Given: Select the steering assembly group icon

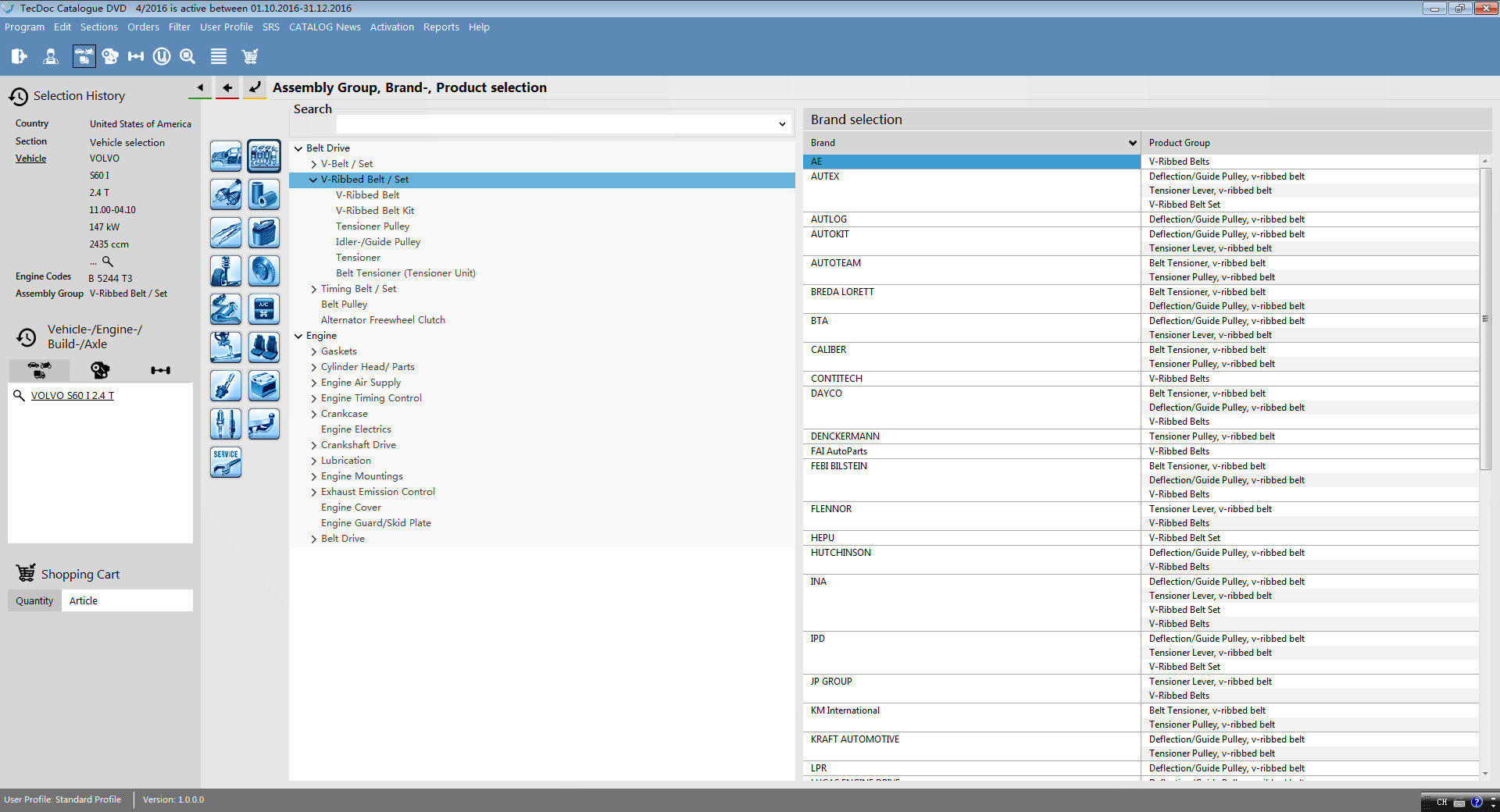Looking at the screenshot, I should 226,347.
